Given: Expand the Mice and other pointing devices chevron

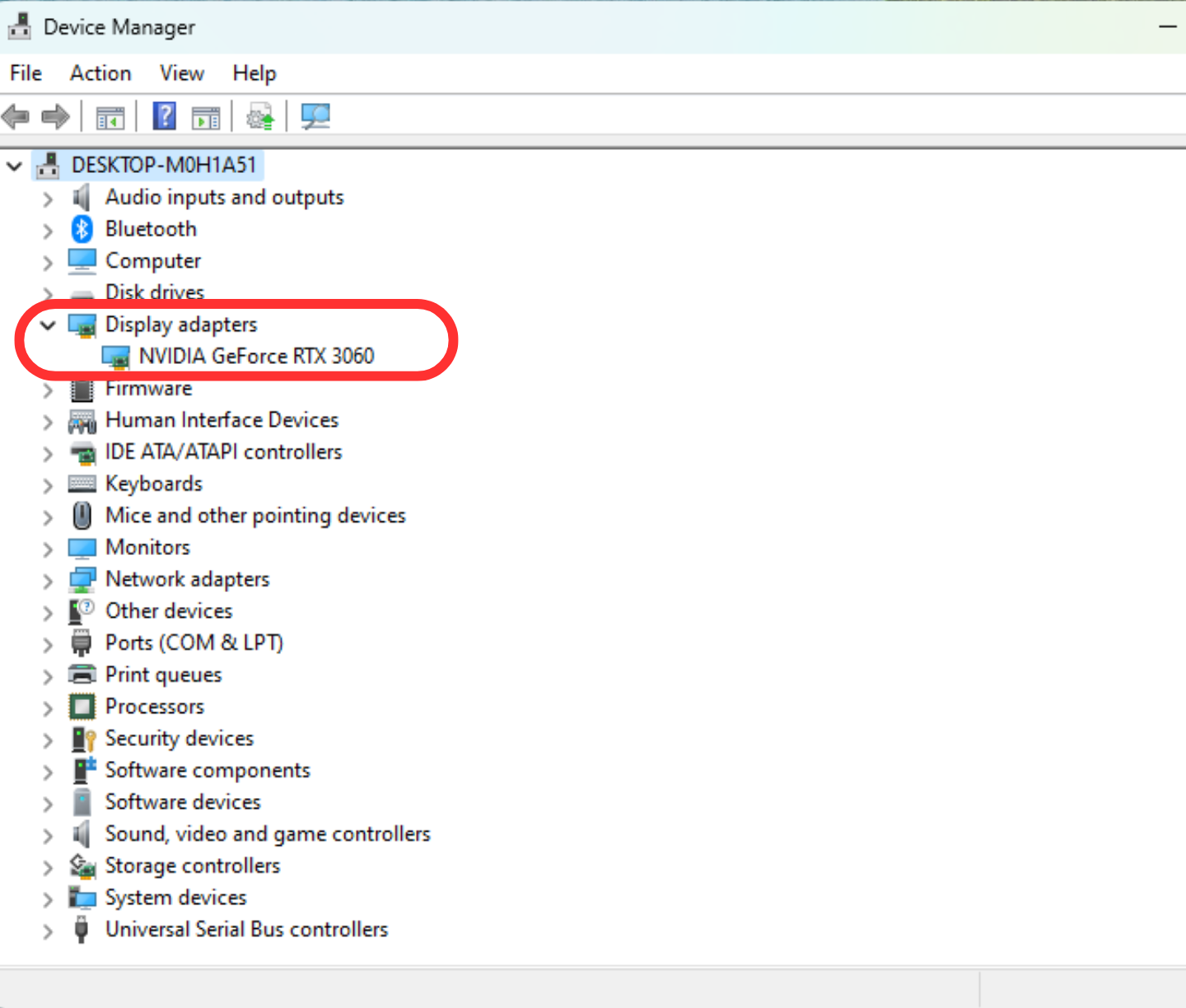Looking at the screenshot, I should click(48, 517).
